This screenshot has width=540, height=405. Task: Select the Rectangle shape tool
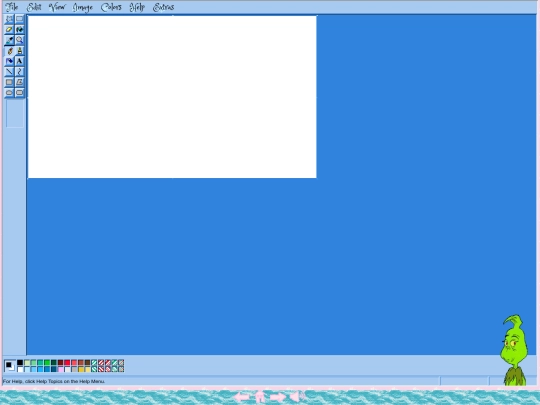pyautogui.click(x=9, y=82)
